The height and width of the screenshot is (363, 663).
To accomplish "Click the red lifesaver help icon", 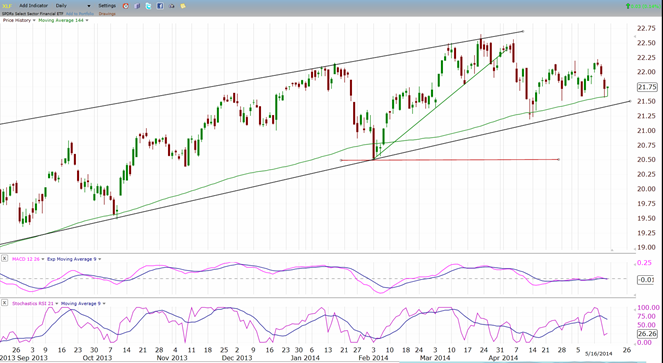I will pyautogui.click(x=126, y=6).
